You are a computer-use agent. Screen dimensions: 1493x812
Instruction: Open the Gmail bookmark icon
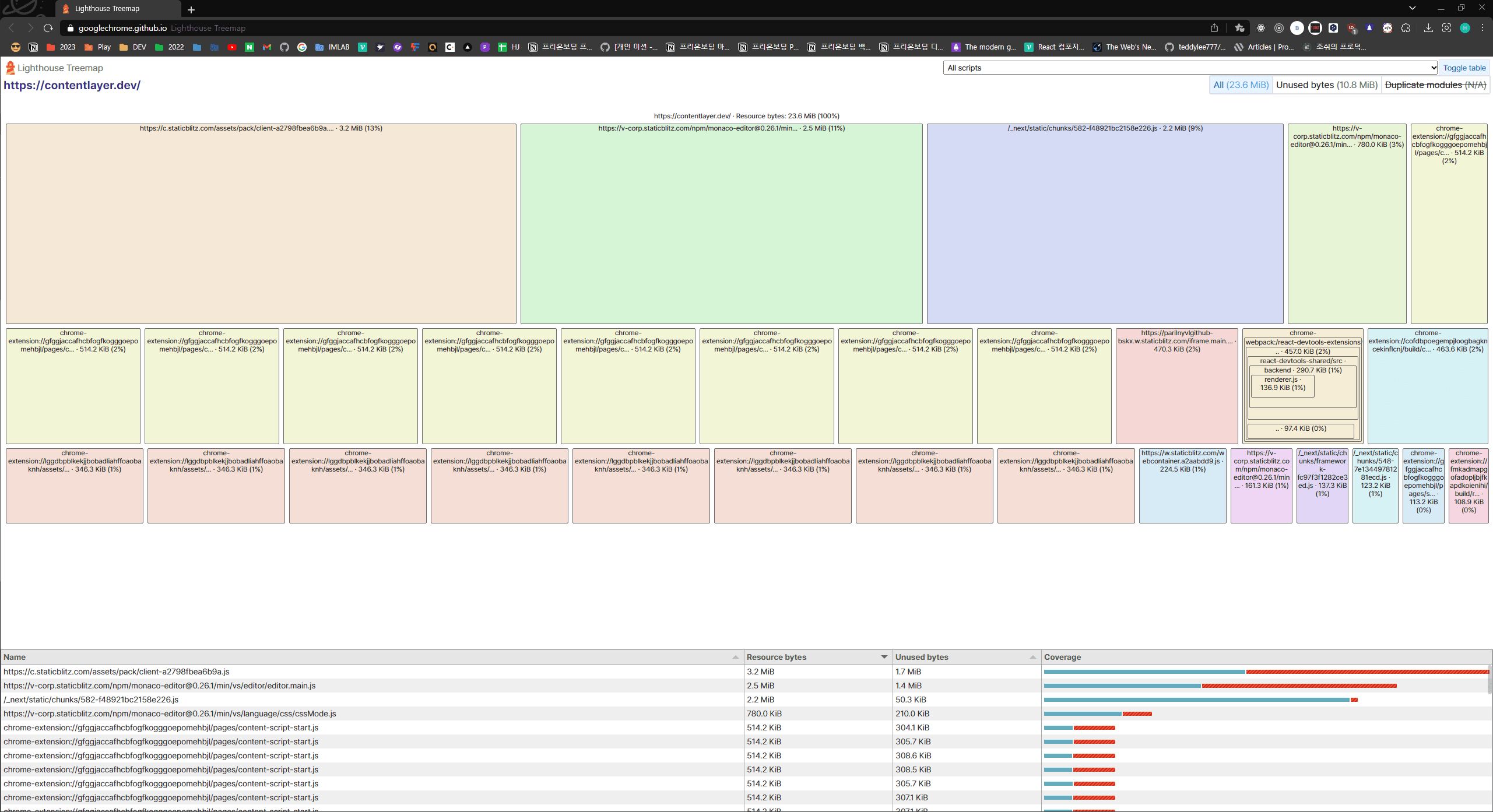coord(267,47)
